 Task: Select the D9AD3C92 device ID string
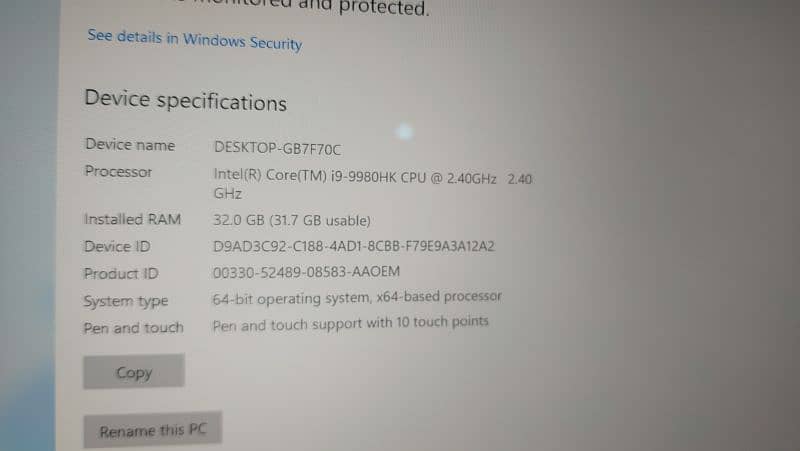[354, 246]
